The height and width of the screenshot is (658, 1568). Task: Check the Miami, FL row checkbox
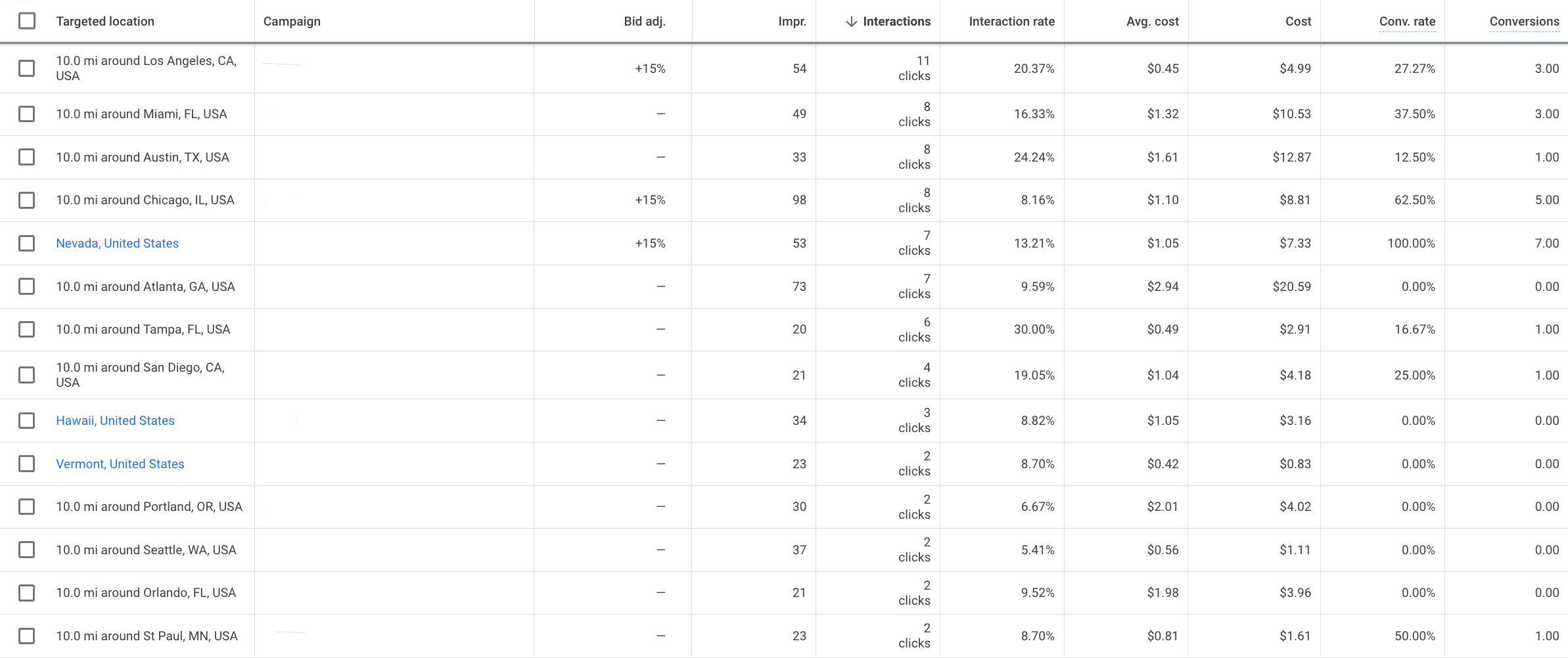click(x=26, y=114)
